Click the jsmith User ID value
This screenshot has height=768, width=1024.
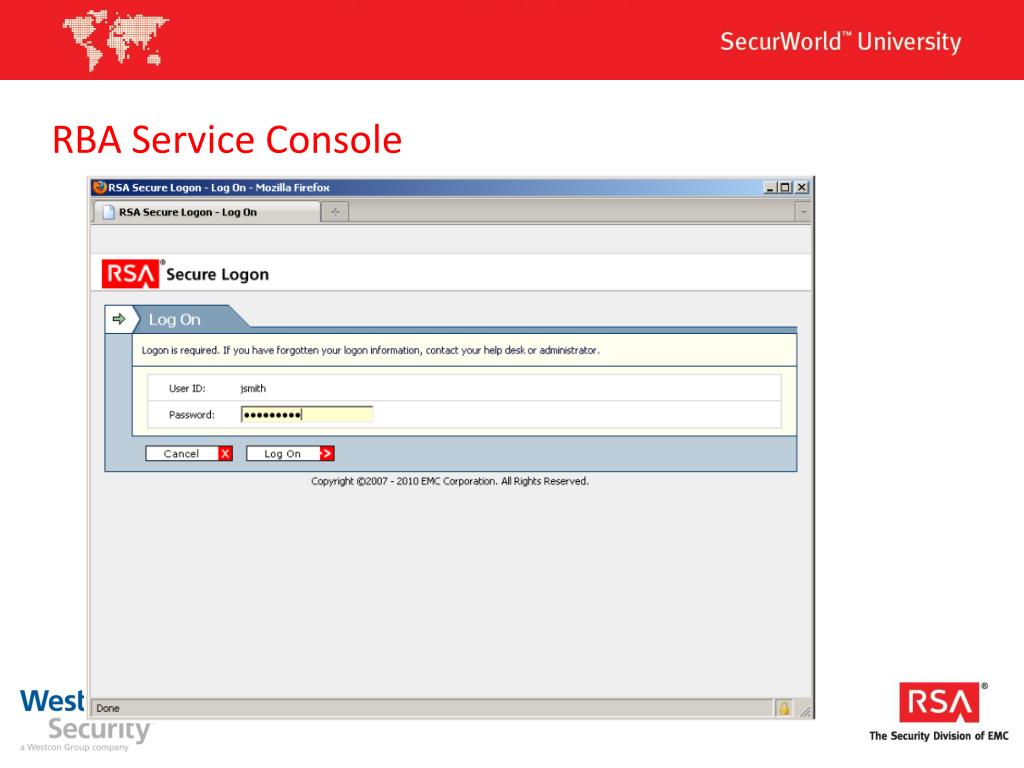tap(253, 389)
